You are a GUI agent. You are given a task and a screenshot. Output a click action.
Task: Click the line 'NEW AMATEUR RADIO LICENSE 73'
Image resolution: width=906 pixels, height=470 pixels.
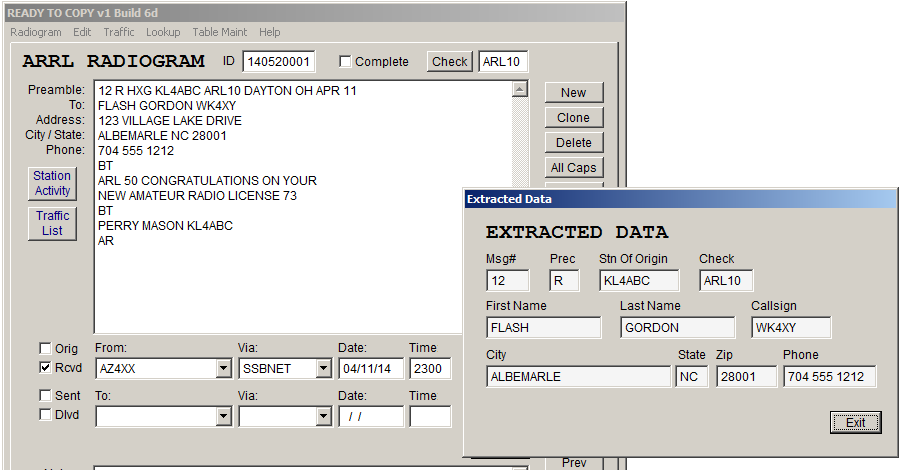197,196
